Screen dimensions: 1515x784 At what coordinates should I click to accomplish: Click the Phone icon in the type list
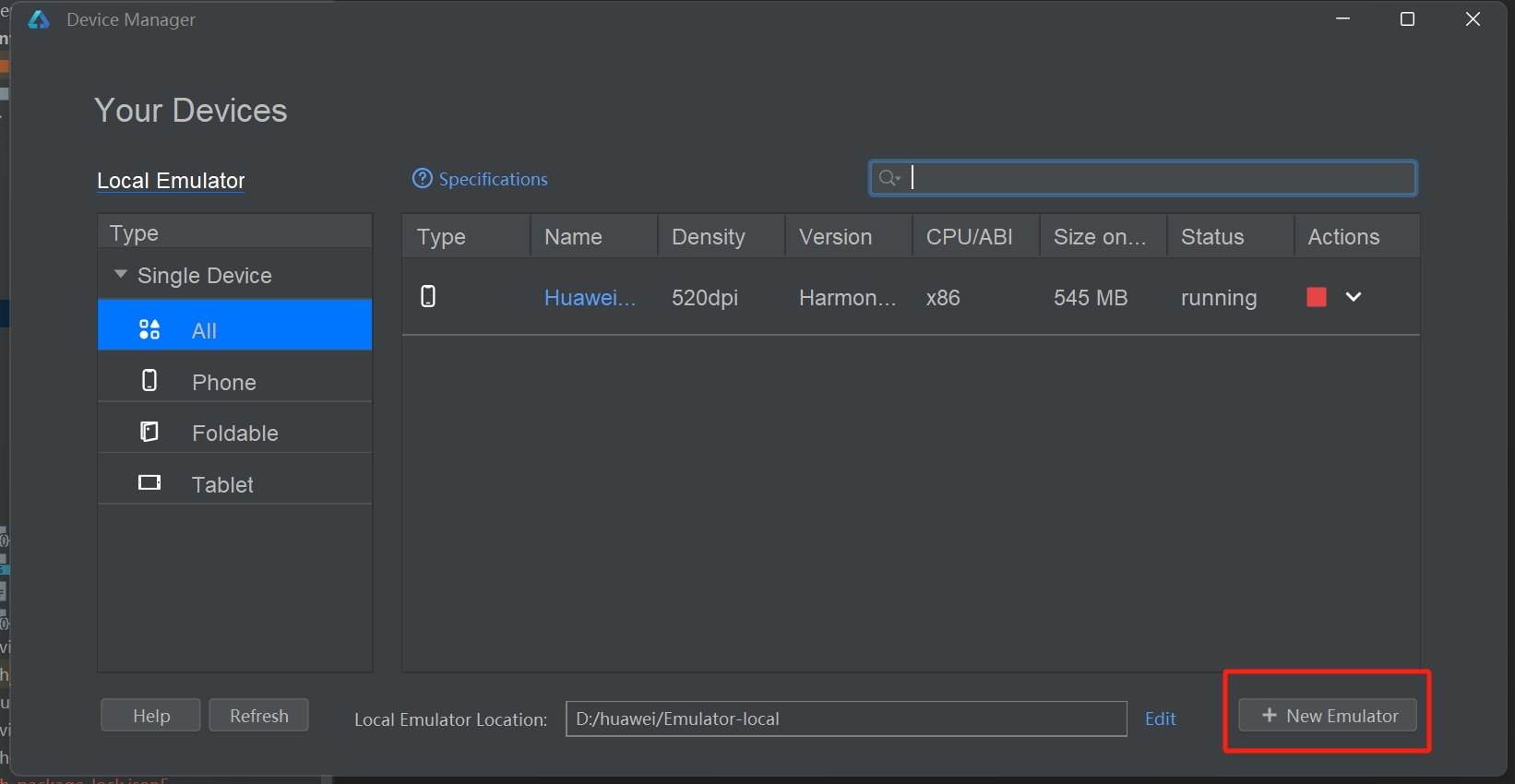149,380
